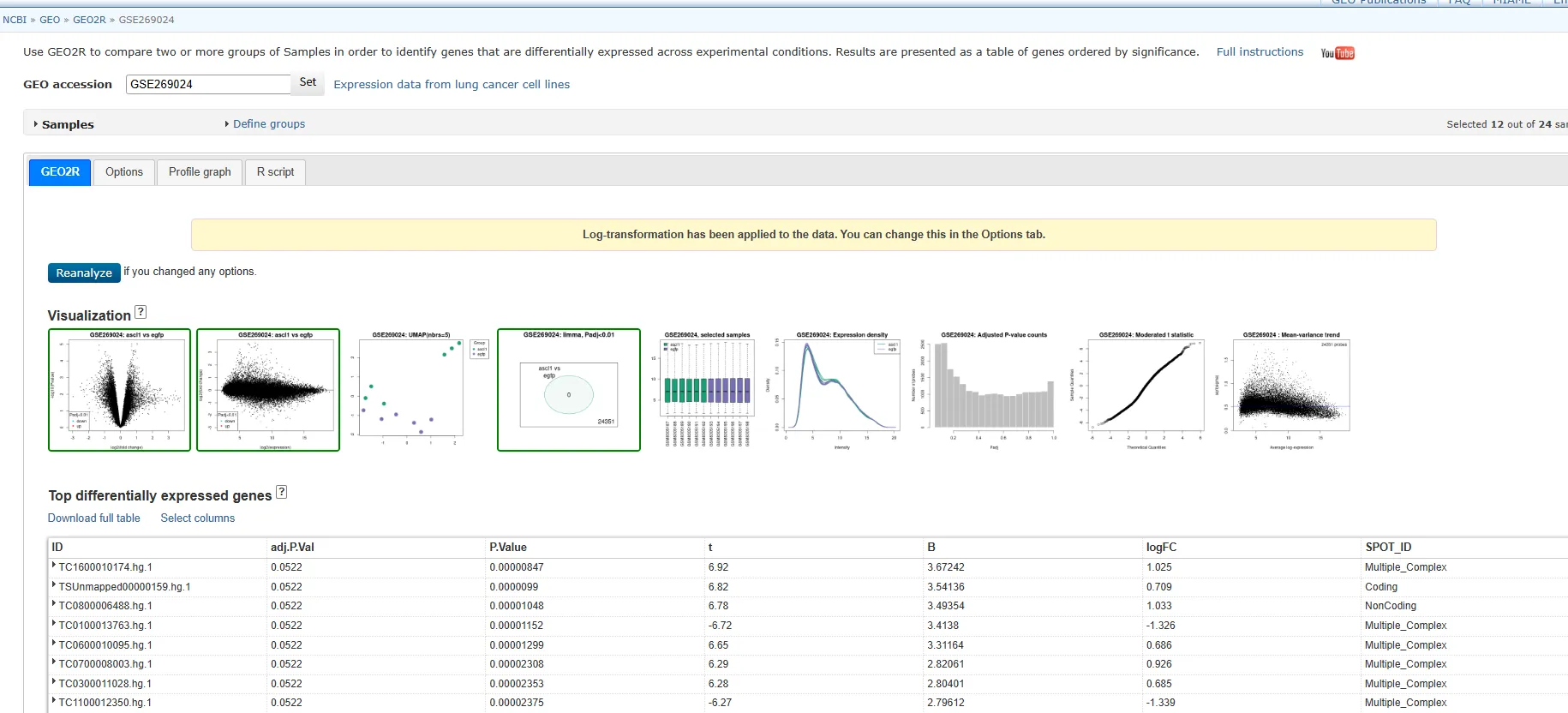Screen dimensions: 1568x713
Task: Click the GEO accession input field
Action: (x=207, y=84)
